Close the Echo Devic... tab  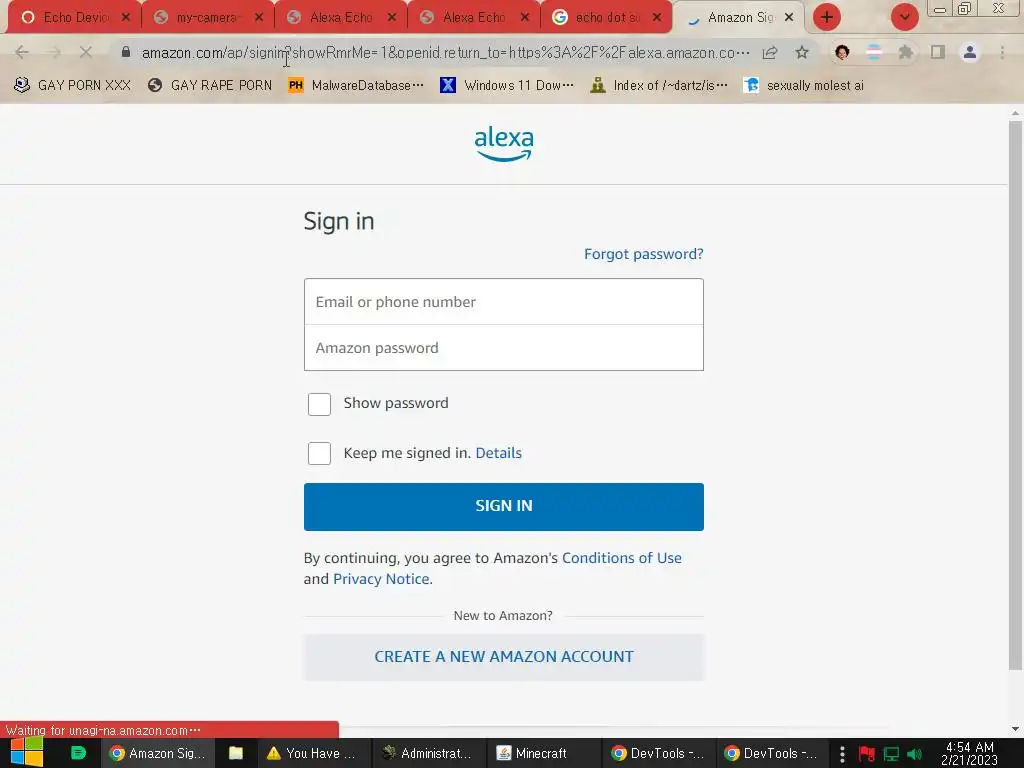[x=126, y=18]
